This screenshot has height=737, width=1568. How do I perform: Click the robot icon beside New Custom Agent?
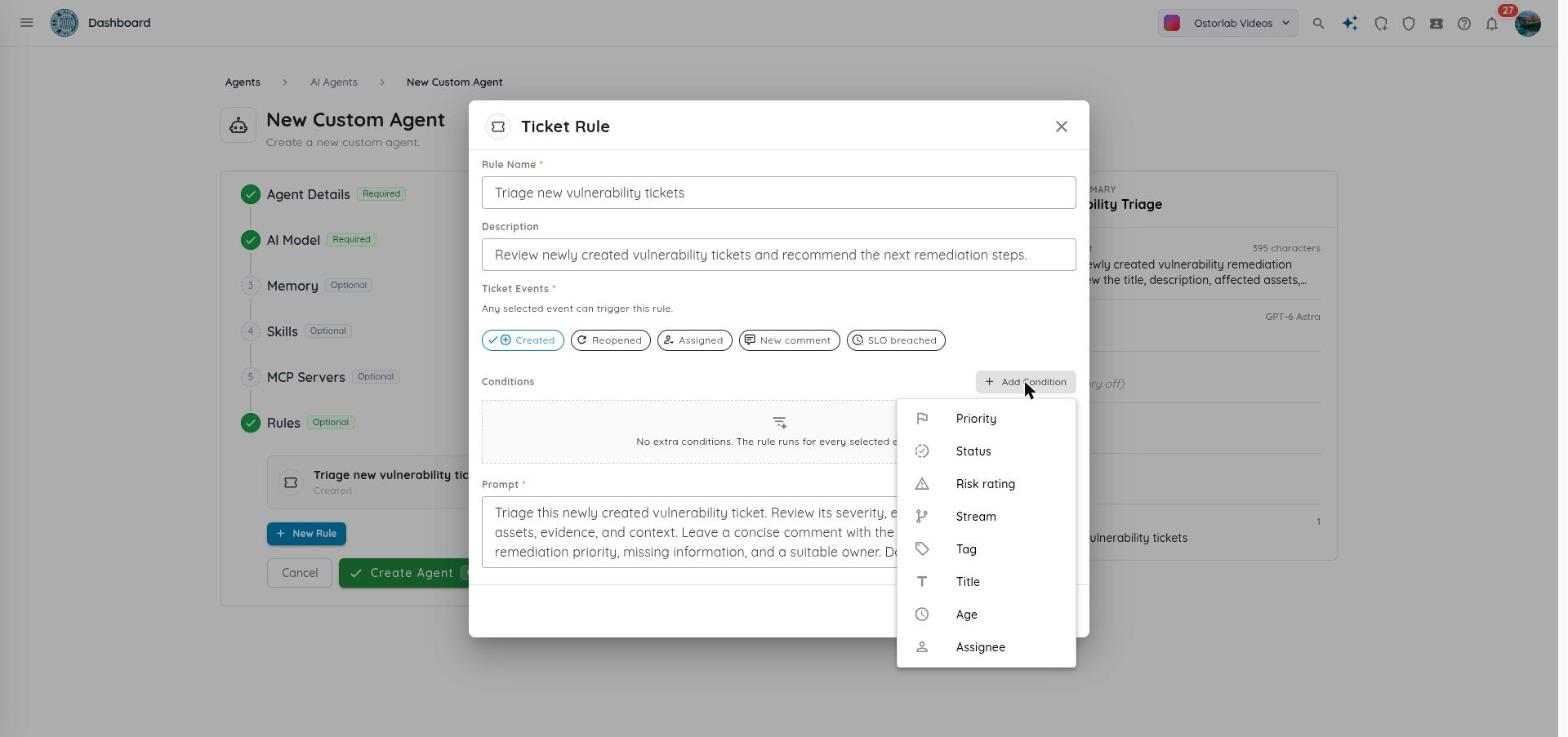tap(238, 125)
